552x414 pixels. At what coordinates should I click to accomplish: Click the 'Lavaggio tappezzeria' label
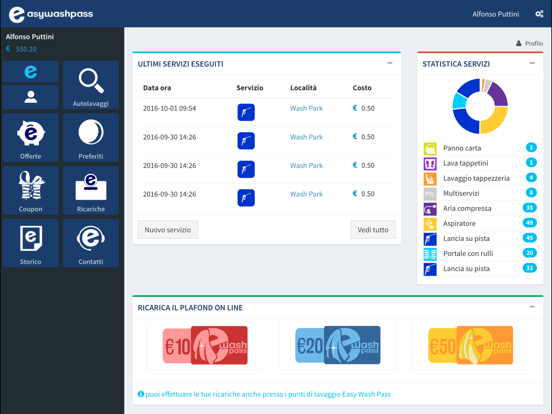[x=476, y=178]
